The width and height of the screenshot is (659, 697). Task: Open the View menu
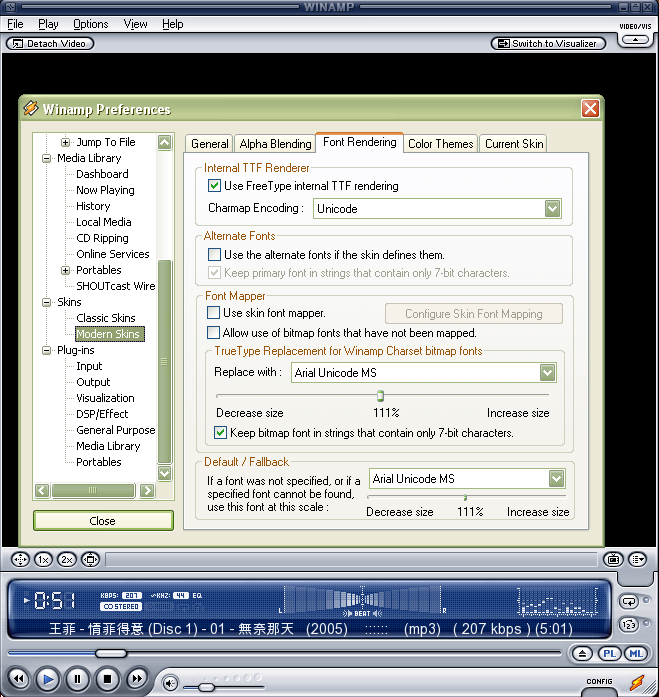click(136, 24)
